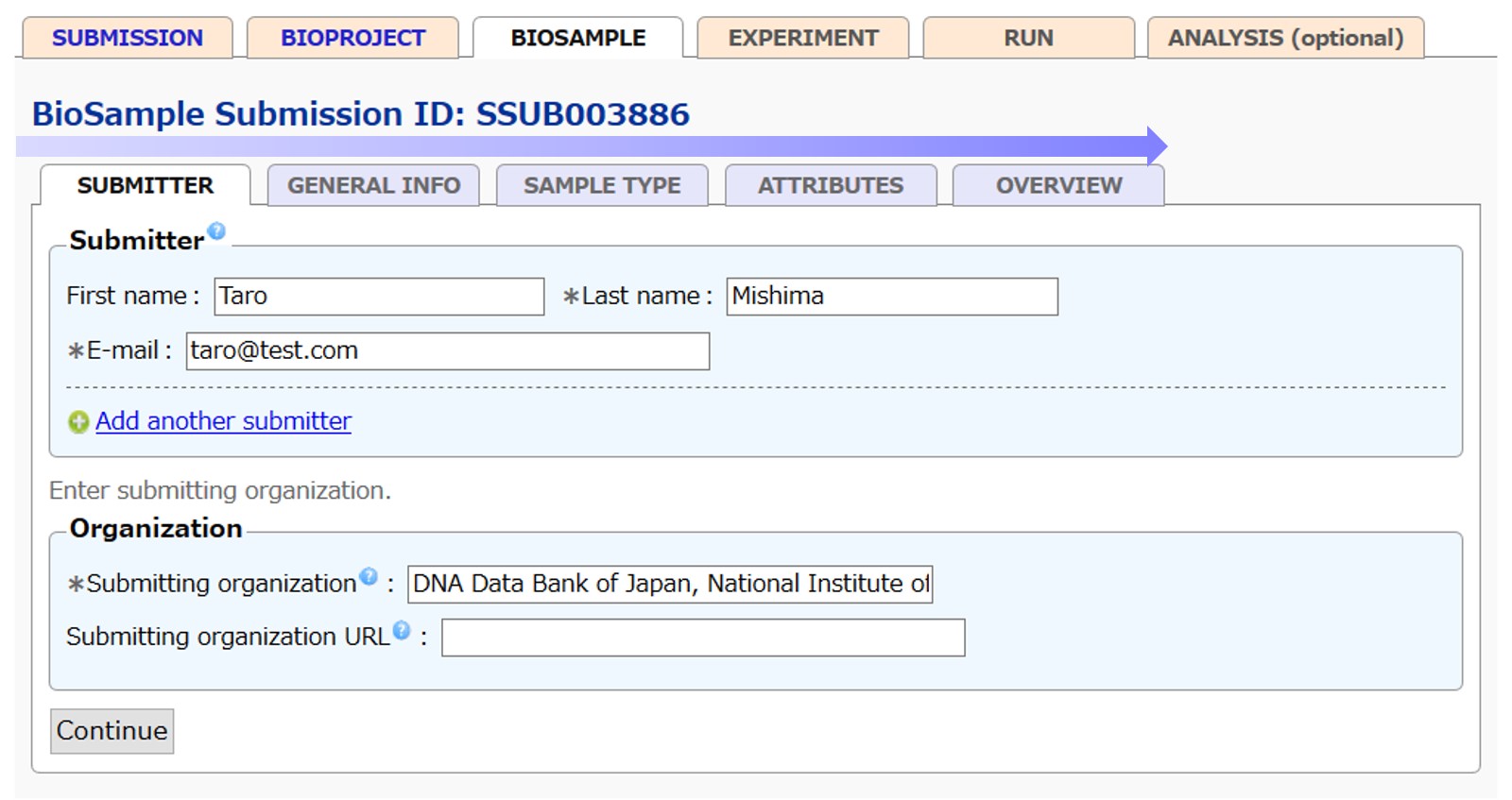The width and height of the screenshot is (1512, 800).
Task: Open the SAMPLE TYPE sub-tab
Action: click(x=602, y=185)
